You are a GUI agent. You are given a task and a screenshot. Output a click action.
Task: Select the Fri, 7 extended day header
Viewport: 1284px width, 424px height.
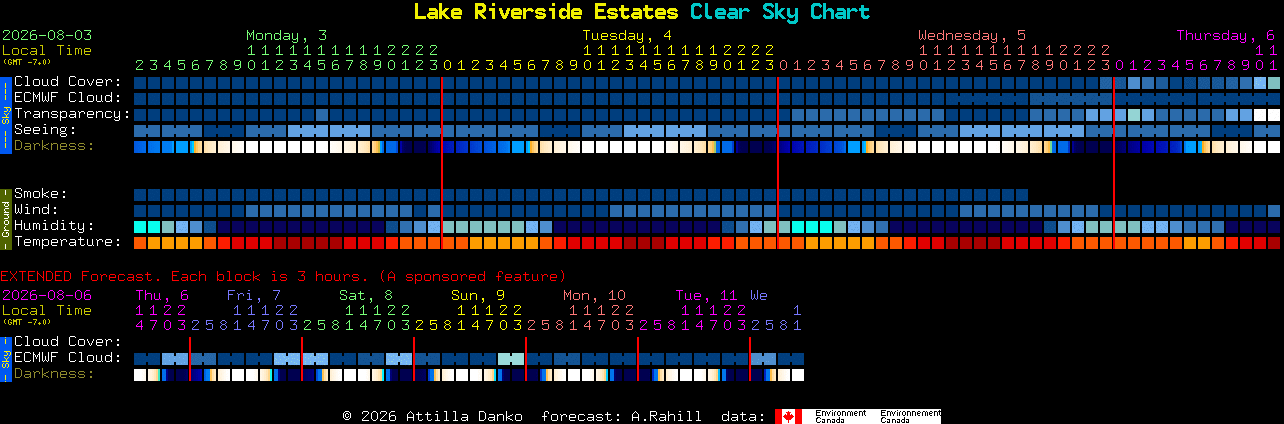[x=254, y=296]
